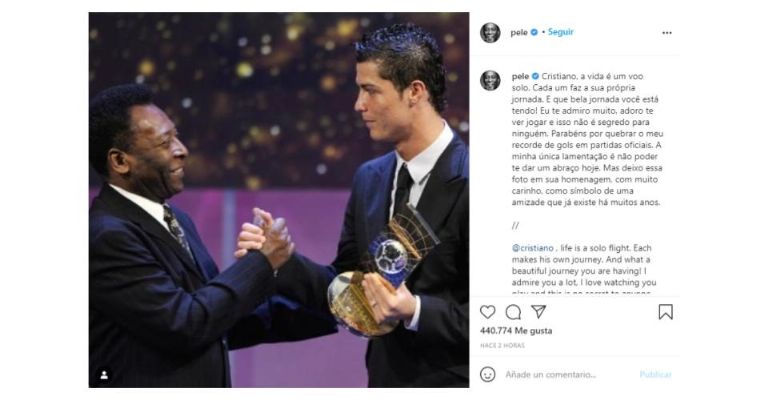The height and width of the screenshot is (400, 768).
Task: Open the pele username link in the header
Action: [519, 32]
